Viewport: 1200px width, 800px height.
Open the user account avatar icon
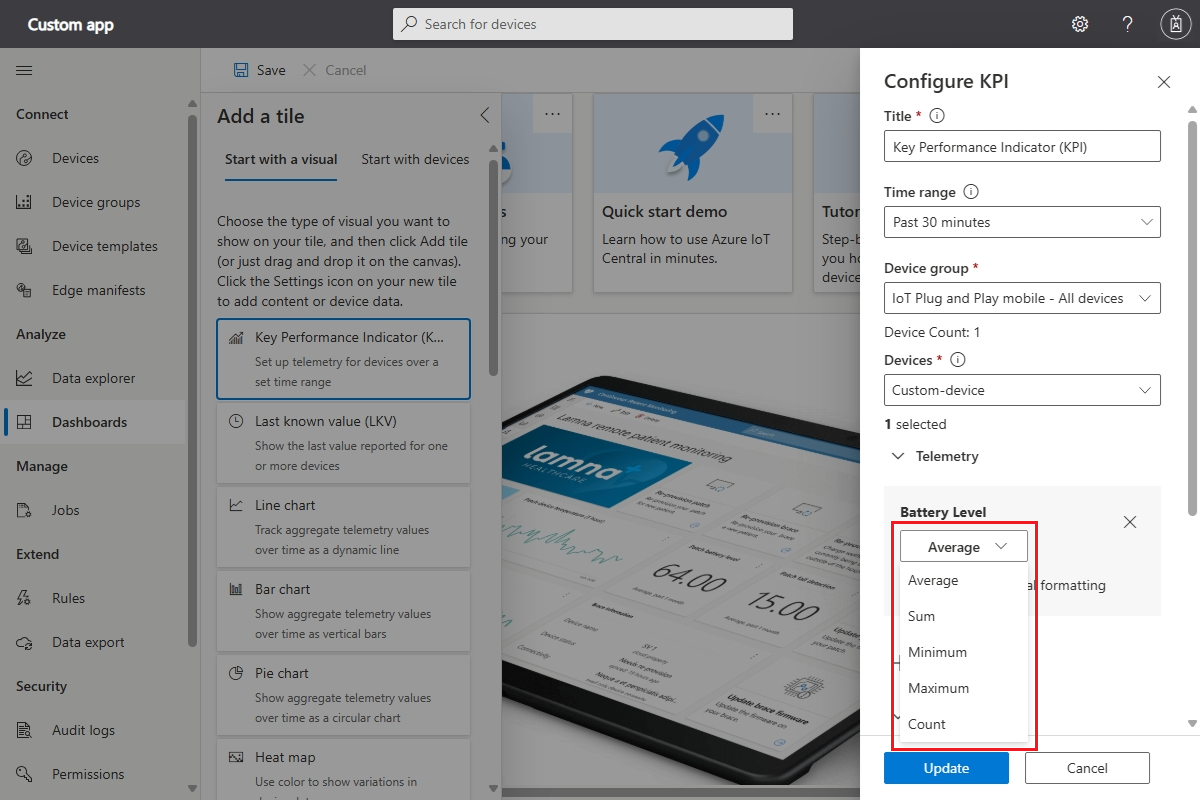[x=1174, y=24]
